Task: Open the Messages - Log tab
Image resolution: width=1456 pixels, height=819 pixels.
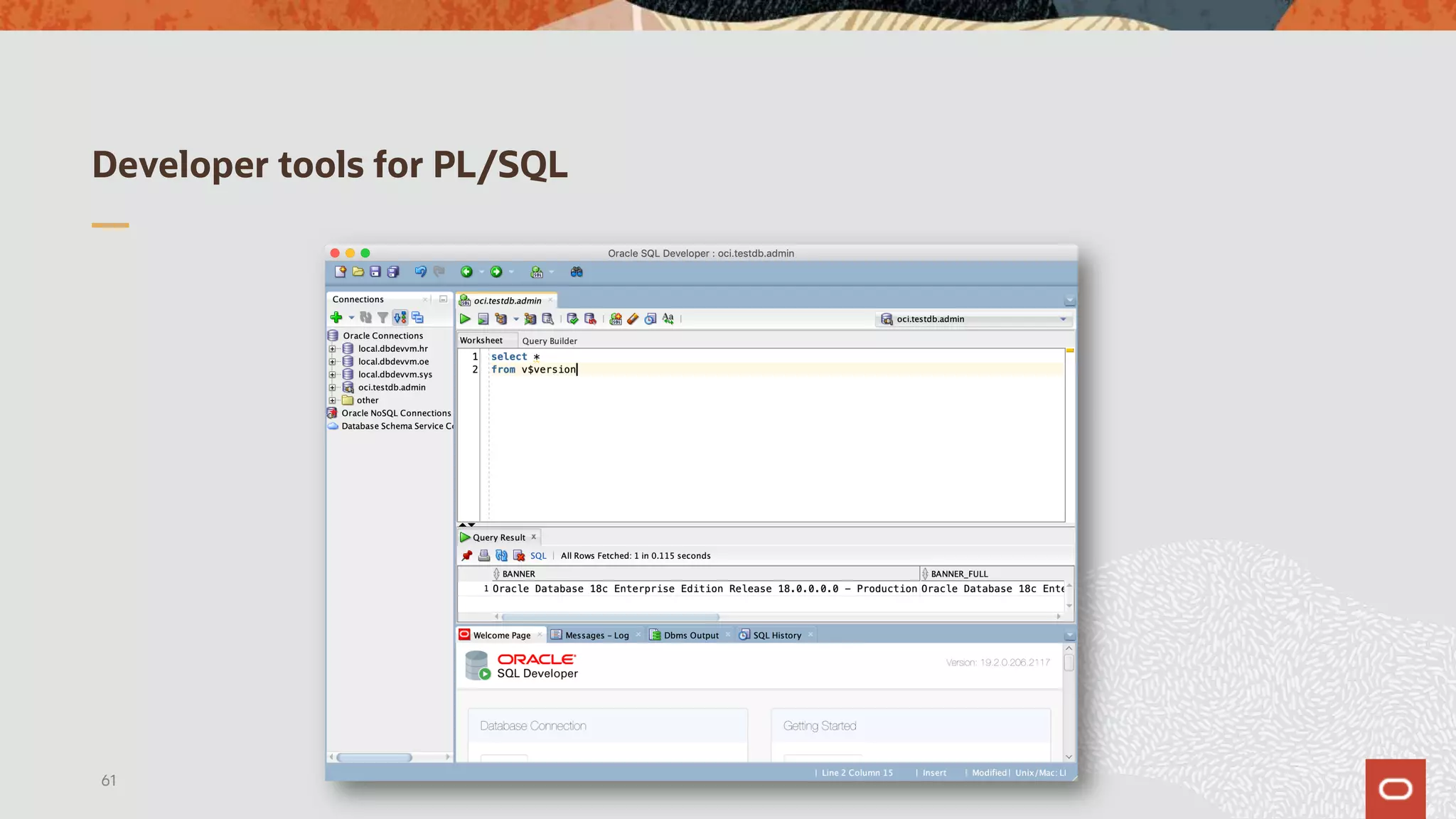Action: [x=596, y=635]
